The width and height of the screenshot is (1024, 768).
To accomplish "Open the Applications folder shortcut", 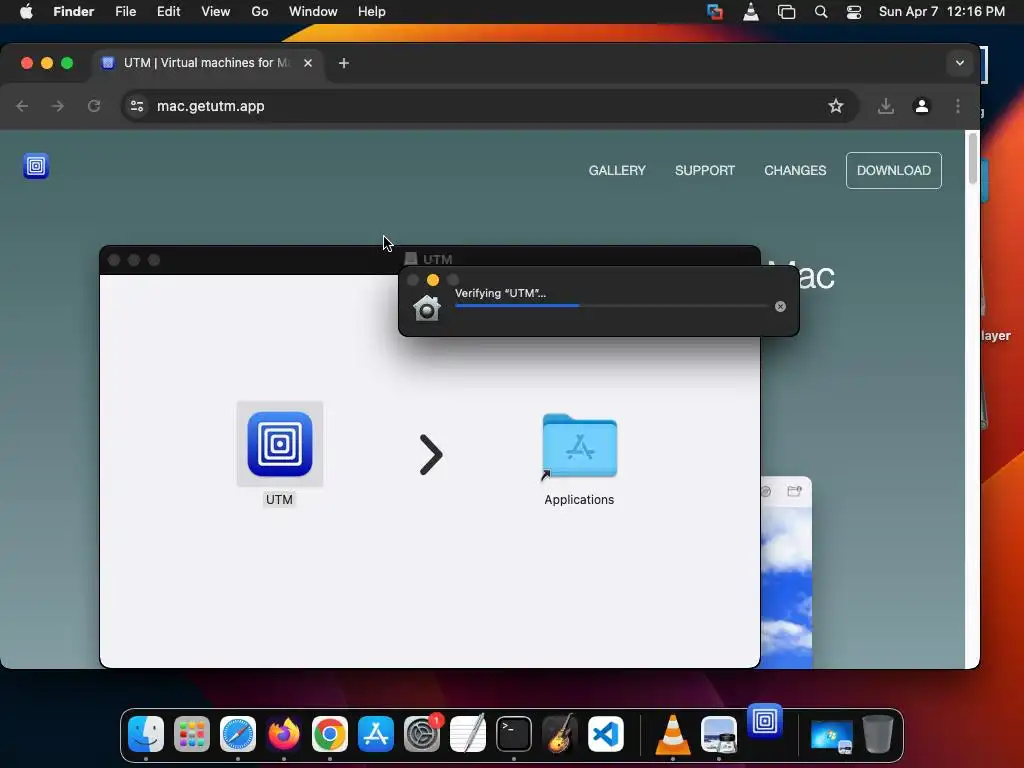I will point(579,446).
